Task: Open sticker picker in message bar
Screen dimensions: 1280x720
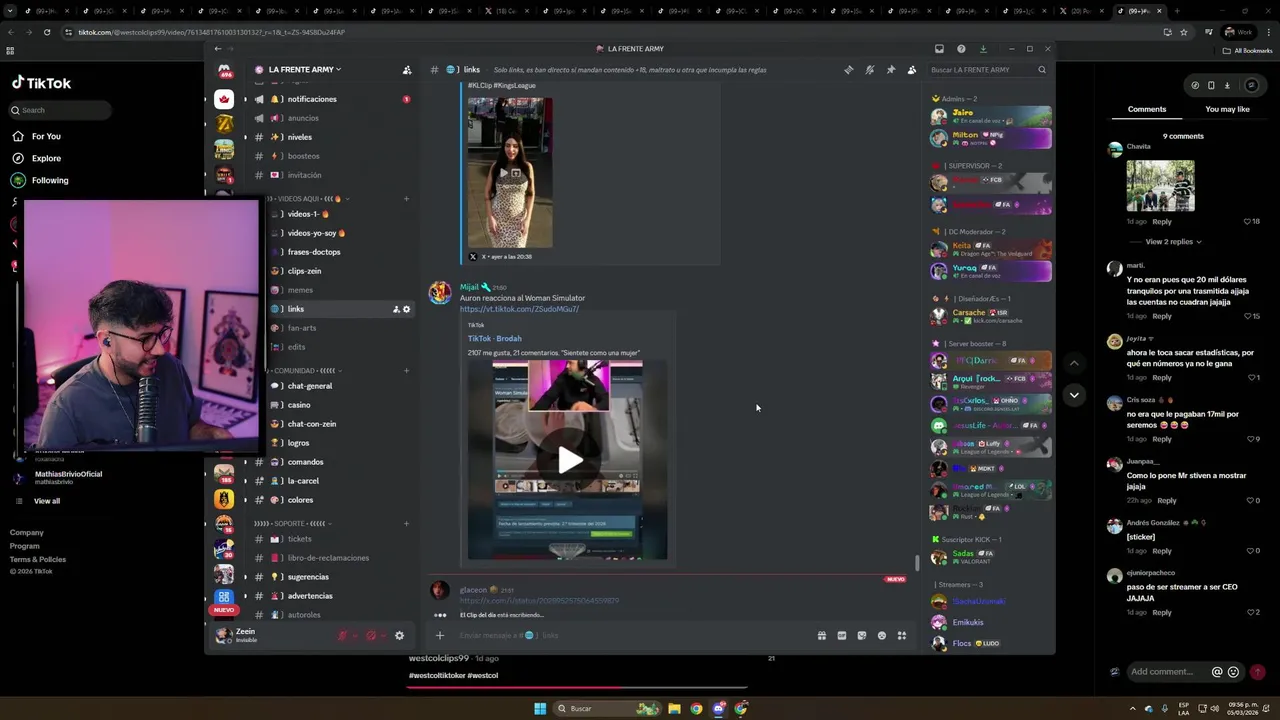Action: 861,635
